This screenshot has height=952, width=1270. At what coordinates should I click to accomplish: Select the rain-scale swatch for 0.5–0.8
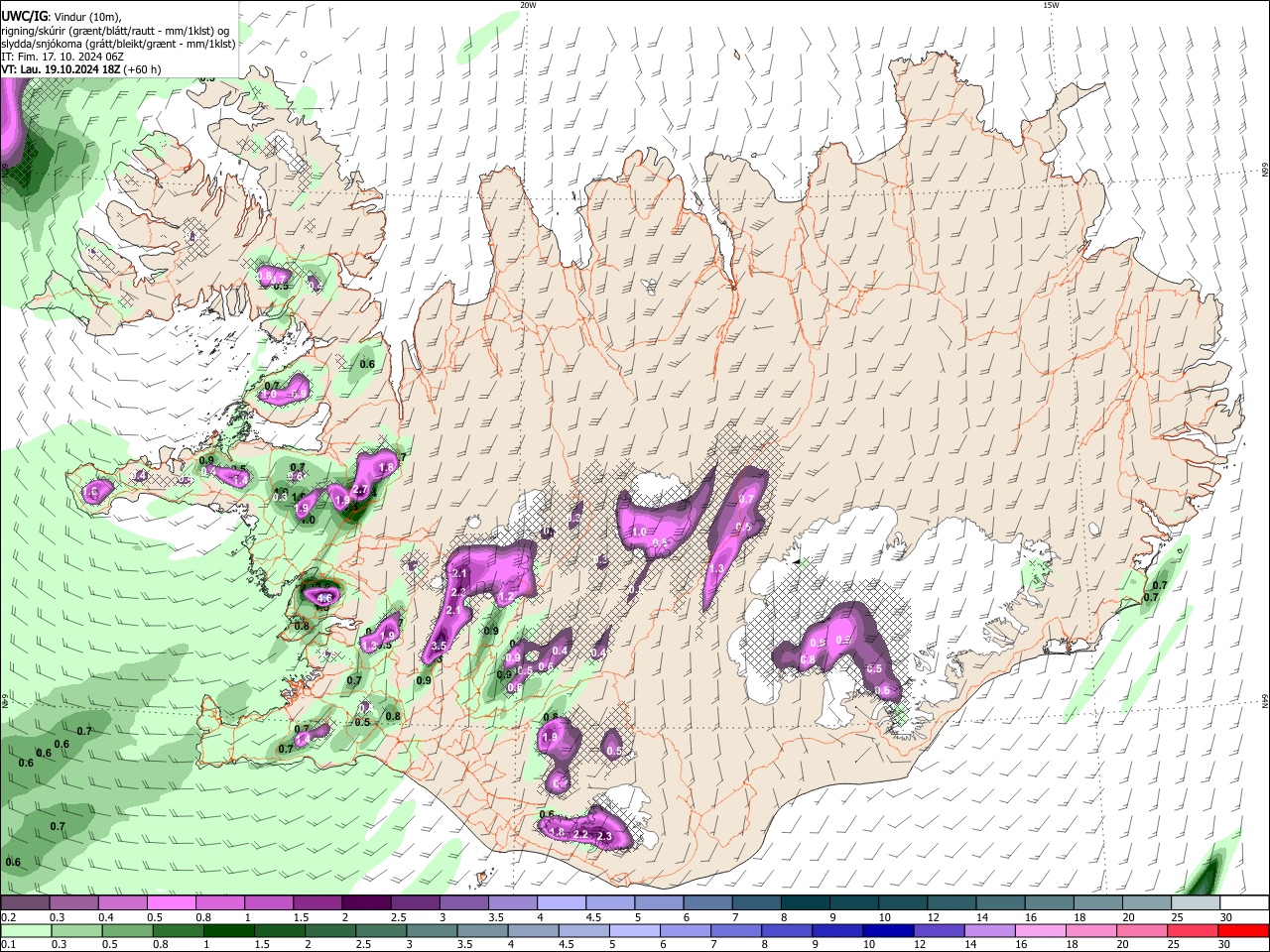(x=127, y=931)
